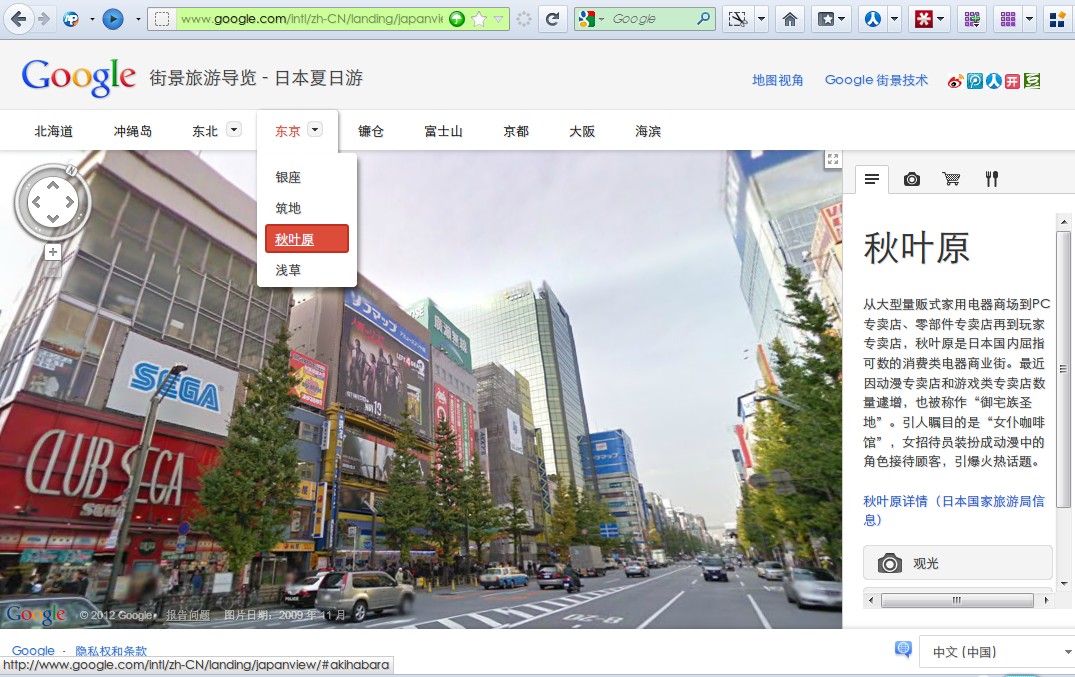Switch to the camera sightseeing tab
Image resolution: width=1075 pixels, height=677 pixels.
click(x=912, y=179)
